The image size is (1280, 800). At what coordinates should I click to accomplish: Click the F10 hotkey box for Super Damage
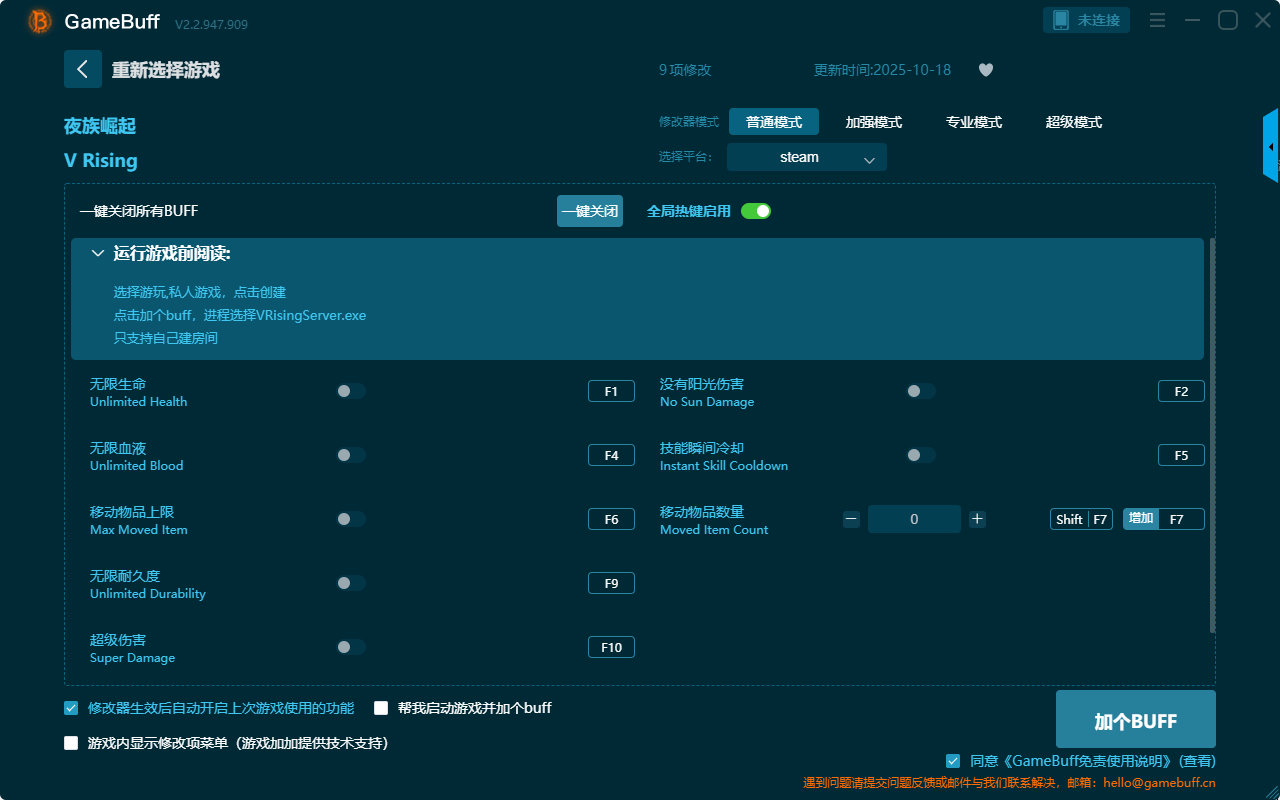click(611, 647)
